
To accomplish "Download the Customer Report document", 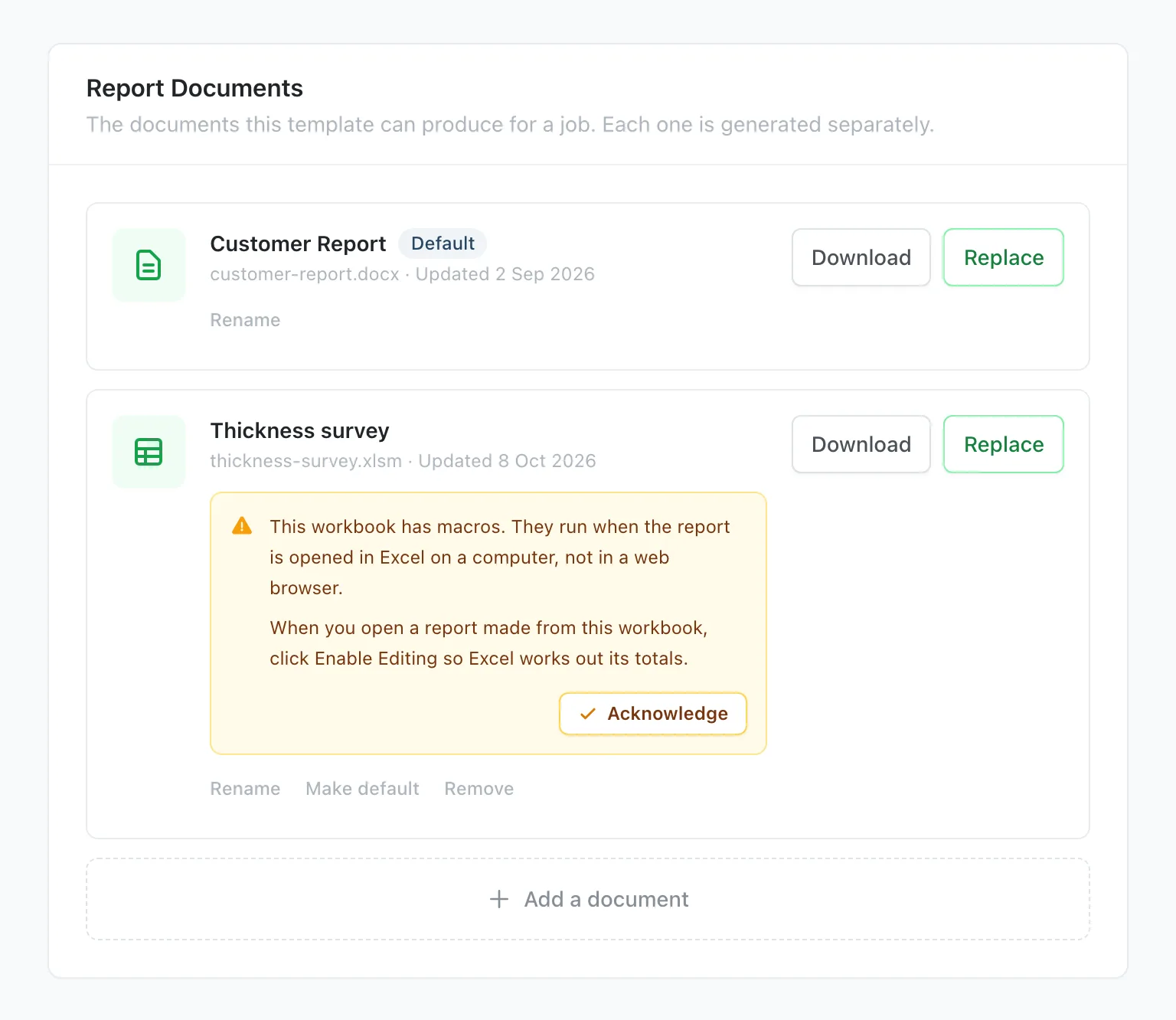I will point(861,257).
